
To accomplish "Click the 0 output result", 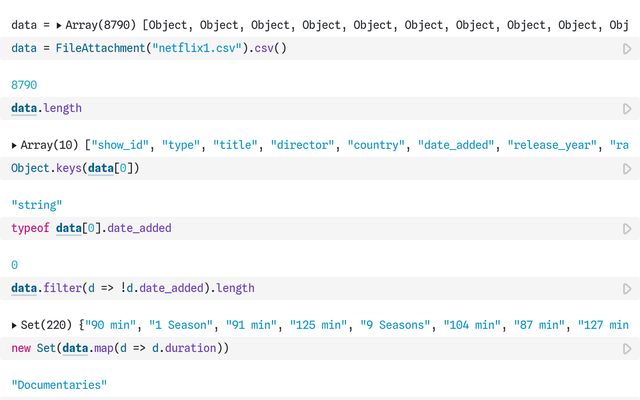I will [x=14, y=265].
